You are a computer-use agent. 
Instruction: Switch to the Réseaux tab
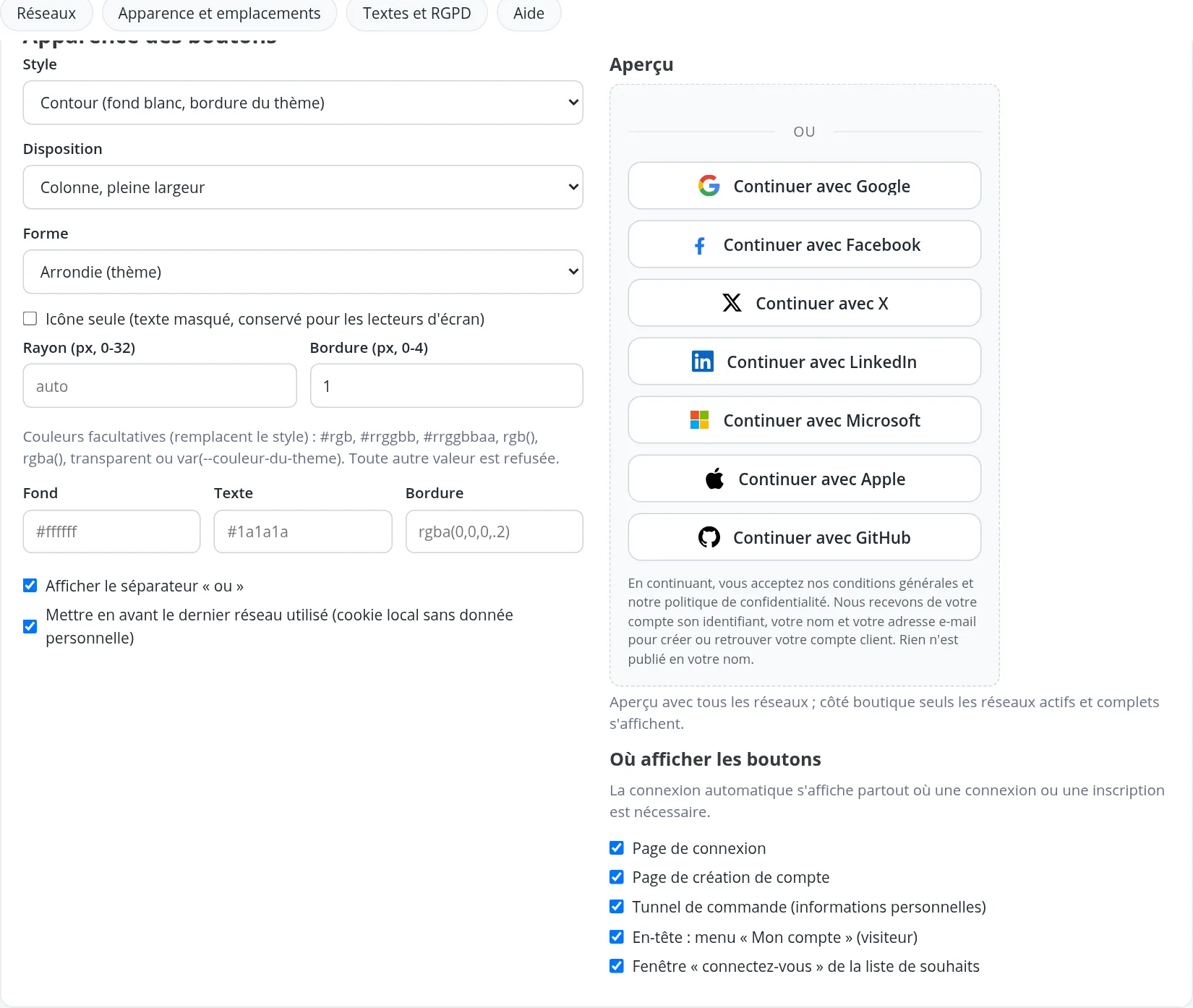[46, 14]
